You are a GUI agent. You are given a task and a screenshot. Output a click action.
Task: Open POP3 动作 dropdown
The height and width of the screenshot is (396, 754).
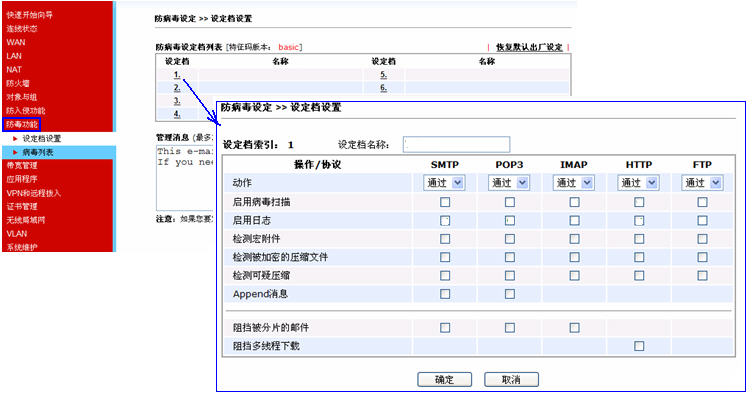[509, 183]
